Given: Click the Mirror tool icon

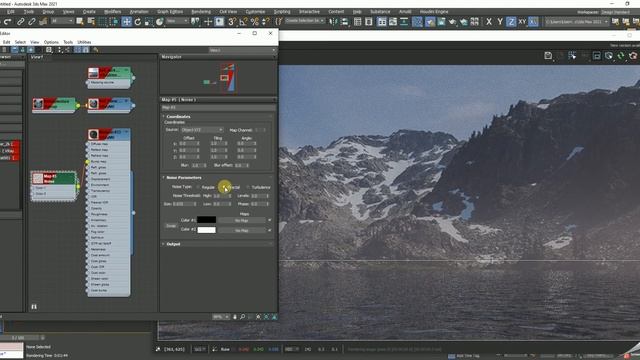Looking at the screenshot, I should click(x=333, y=22).
